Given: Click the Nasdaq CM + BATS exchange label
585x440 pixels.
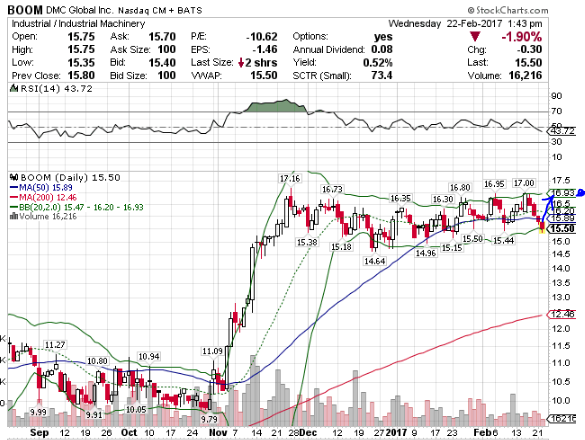Looking at the screenshot, I should (160, 10).
